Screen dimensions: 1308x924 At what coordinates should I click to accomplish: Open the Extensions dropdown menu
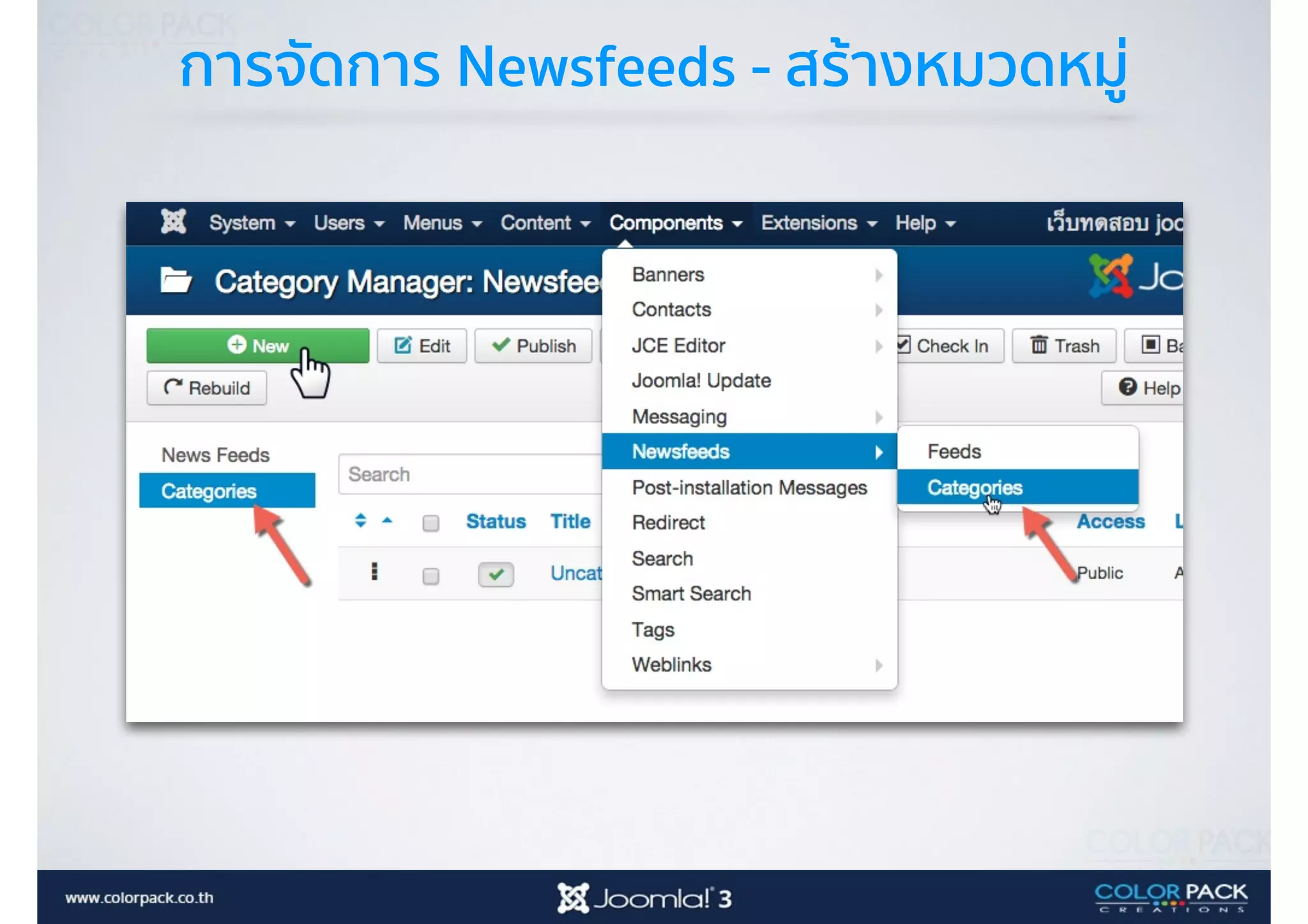[x=819, y=223]
